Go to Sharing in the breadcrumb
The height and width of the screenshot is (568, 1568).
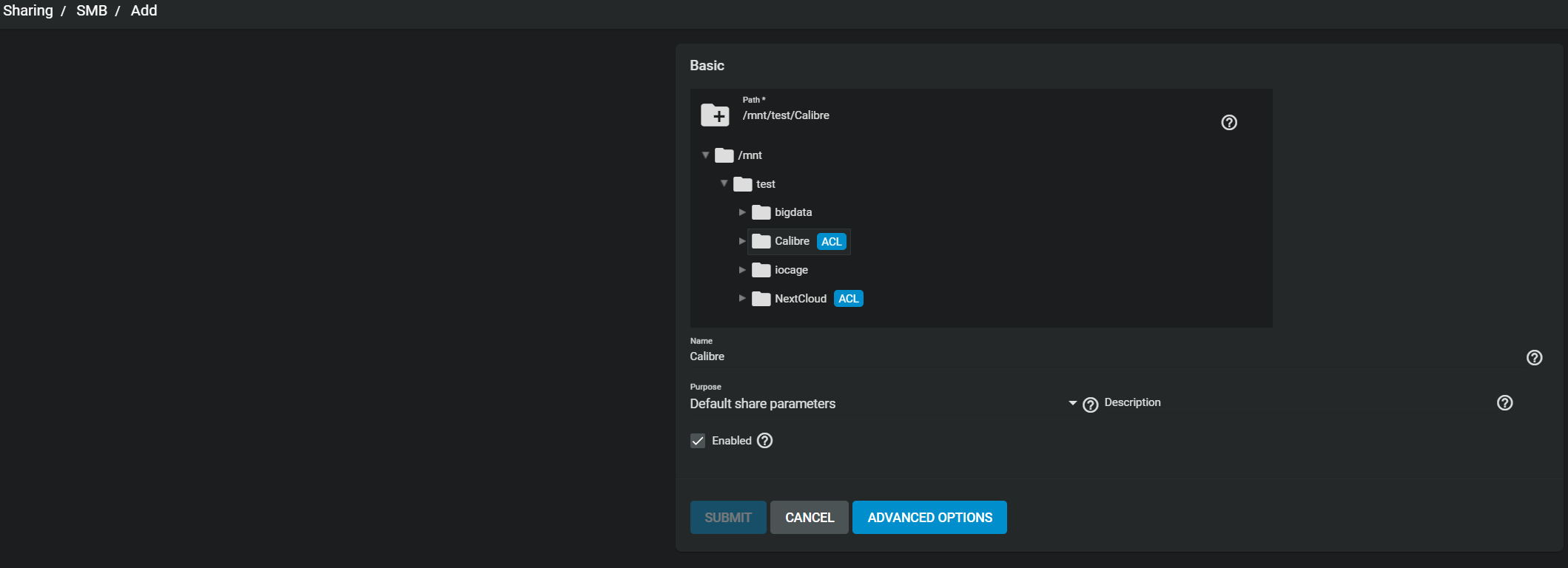pyautogui.click(x=28, y=10)
